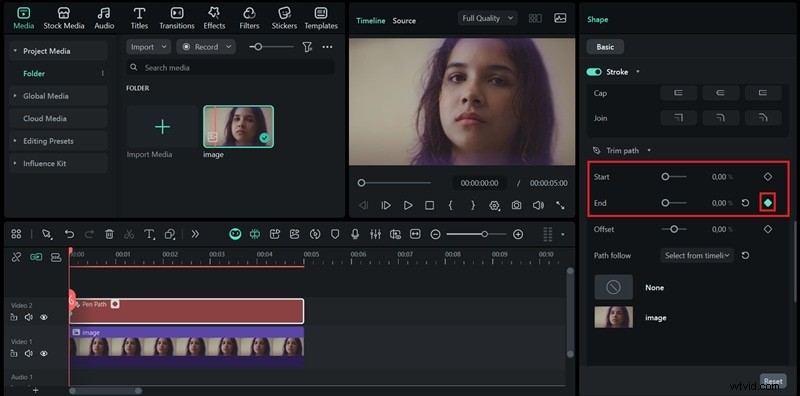
Task: Go to the Stickers tab
Action: 284,18
